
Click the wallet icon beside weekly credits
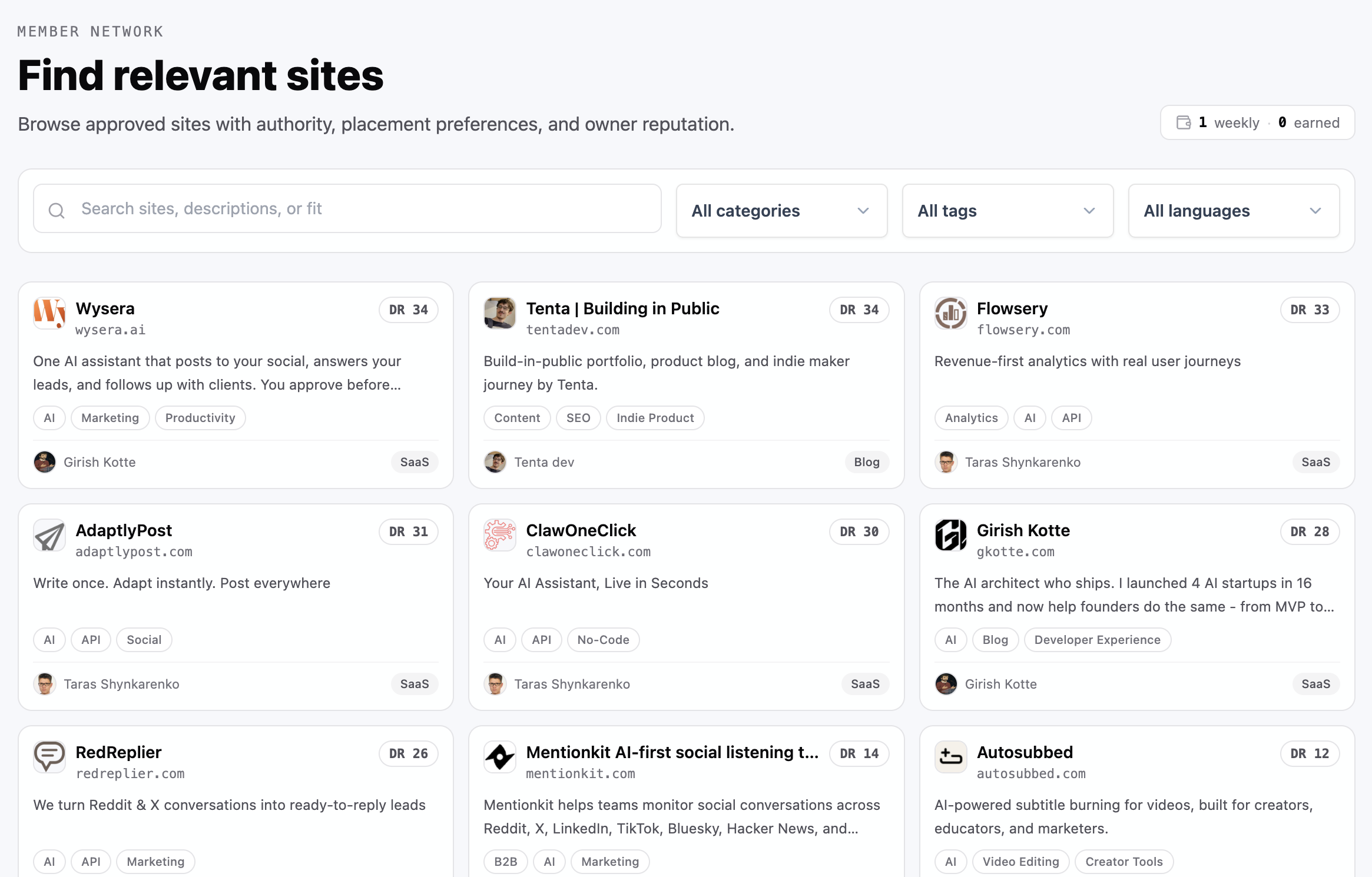pos(1184,122)
